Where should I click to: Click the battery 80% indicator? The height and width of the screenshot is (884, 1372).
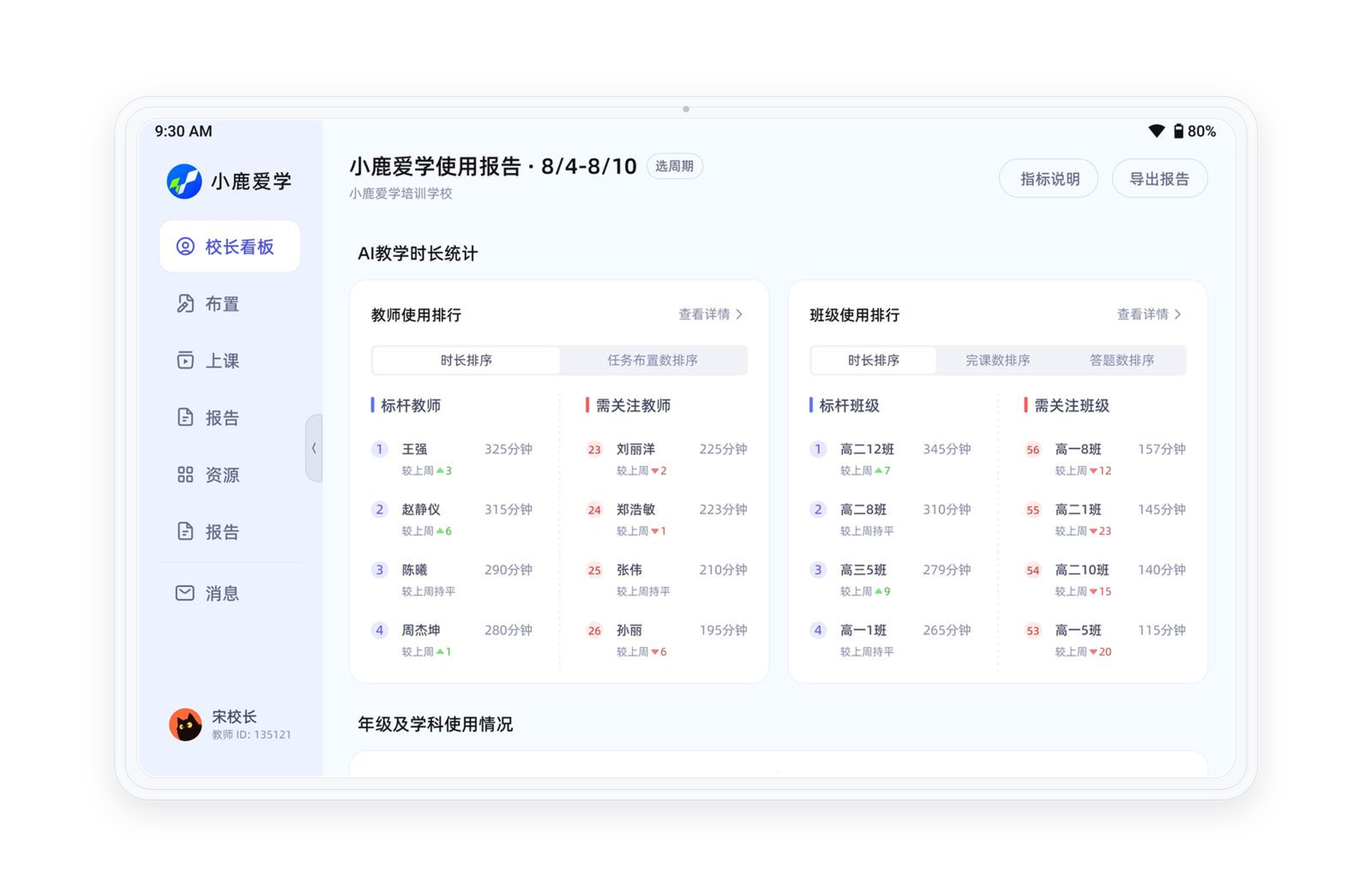click(1194, 131)
